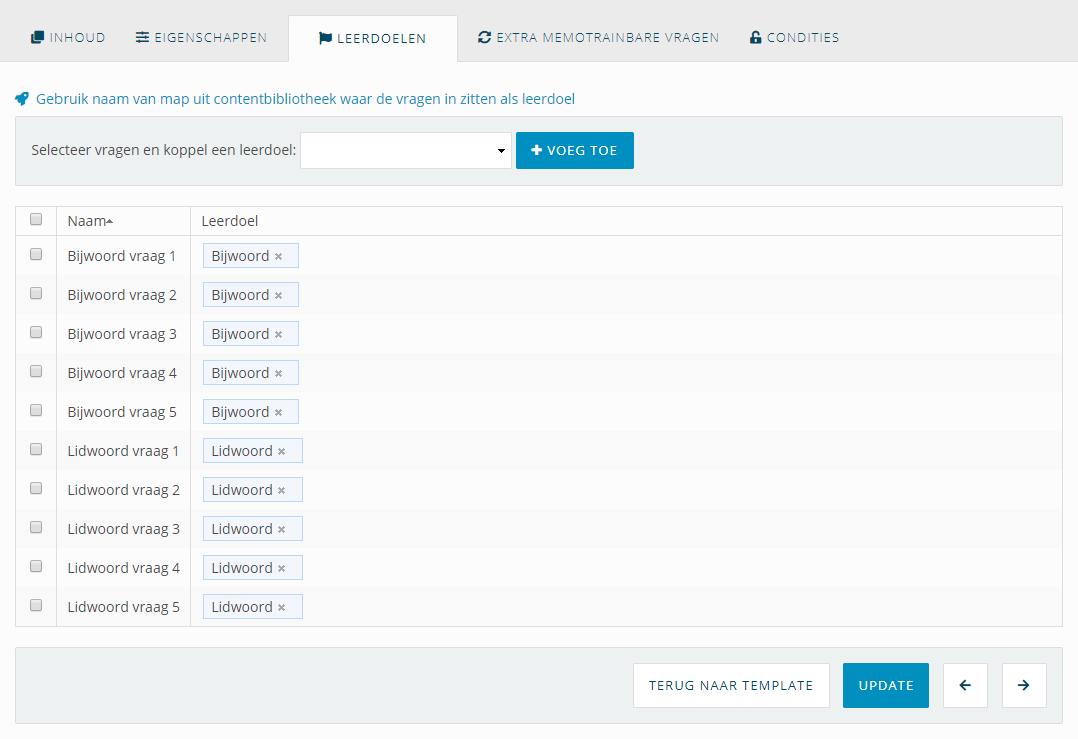Check the box for Lidwoord vraag 5
Image resolution: width=1078 pixels, height=739 pixels.
click(x=36, y=606)
